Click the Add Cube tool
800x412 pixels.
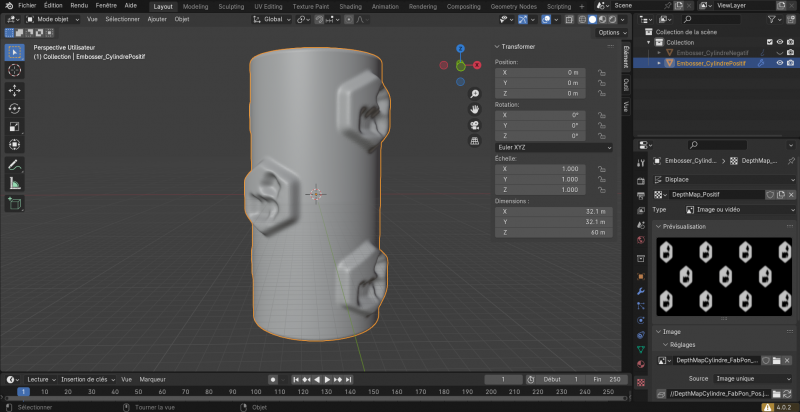(15, 204)
